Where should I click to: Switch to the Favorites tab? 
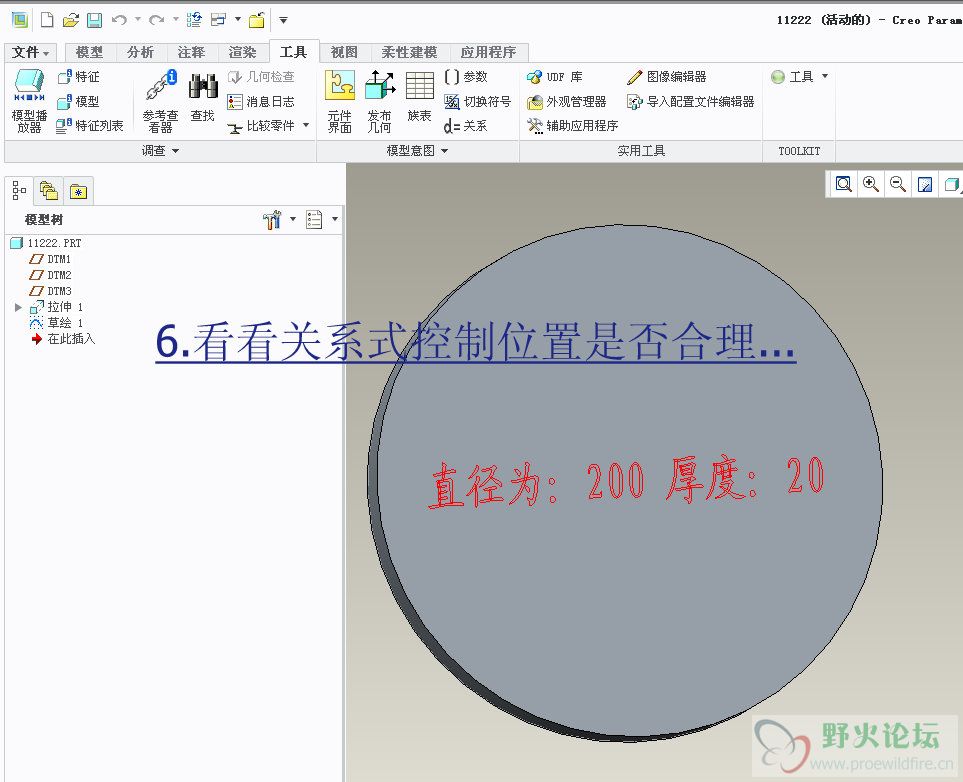[x=78, y=192]
